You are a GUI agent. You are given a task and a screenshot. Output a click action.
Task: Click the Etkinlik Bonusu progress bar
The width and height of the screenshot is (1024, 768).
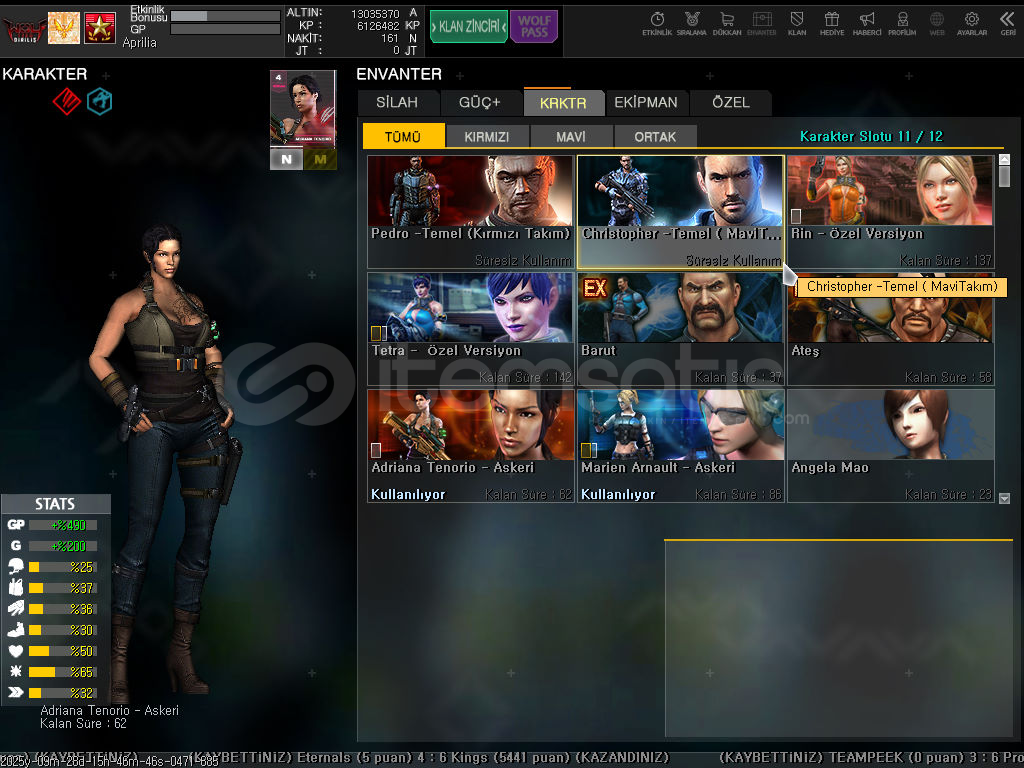(225, 16)
